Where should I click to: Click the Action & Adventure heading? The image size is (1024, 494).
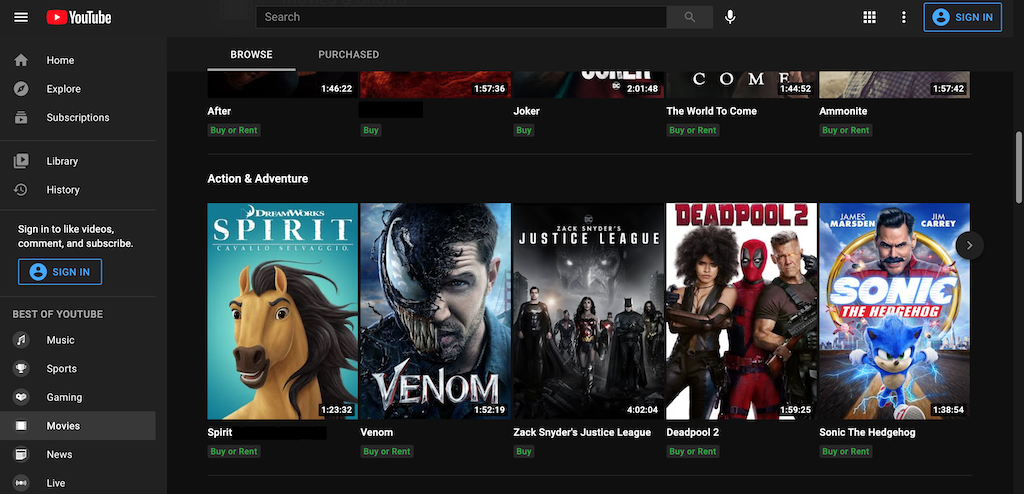pyautogui.click(x=258, y=178)
